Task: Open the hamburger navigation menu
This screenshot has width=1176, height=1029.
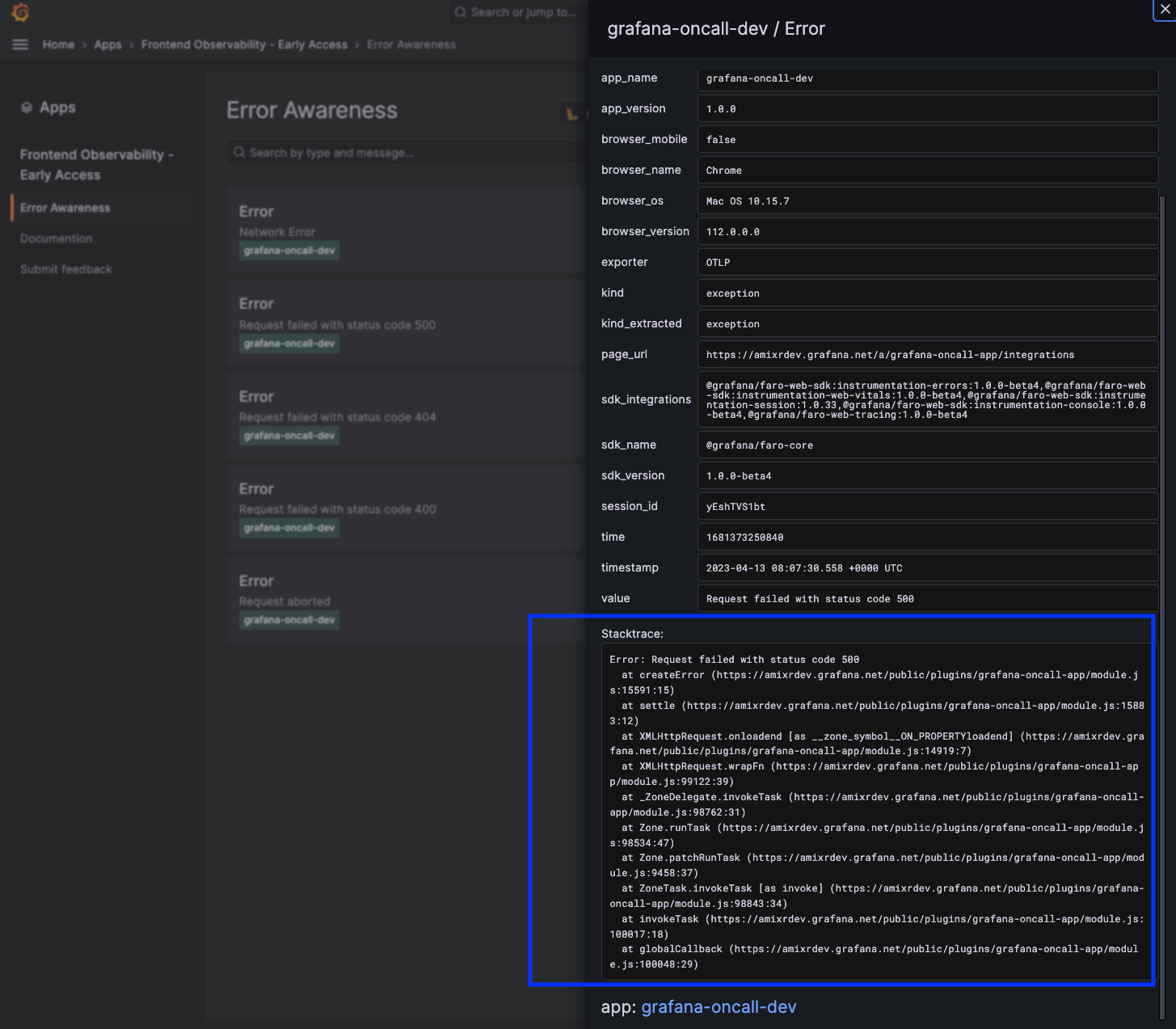Action: point(19,44)
